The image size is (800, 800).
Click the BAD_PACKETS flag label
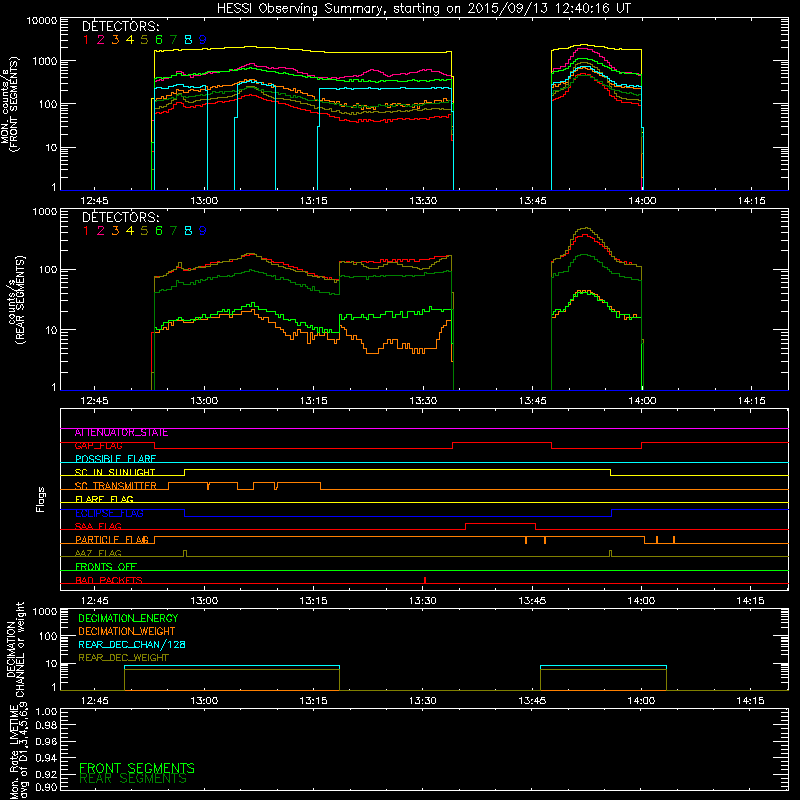(x=109, y=581)
